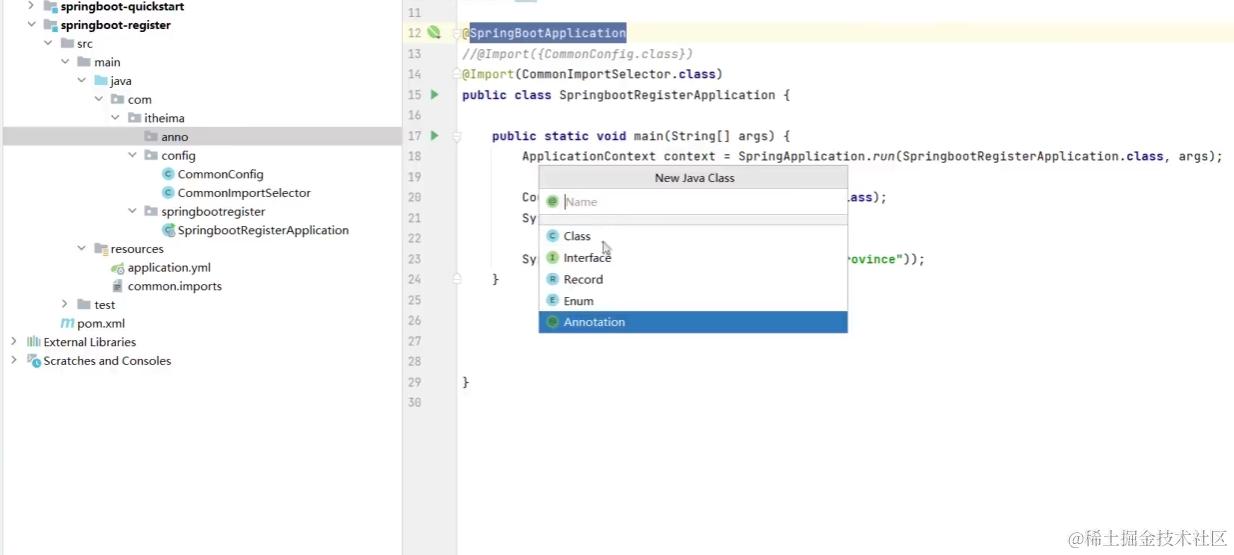Choose Interface in the New Java Class list
The image size is (1234, 555).
(x=587, y=258)
